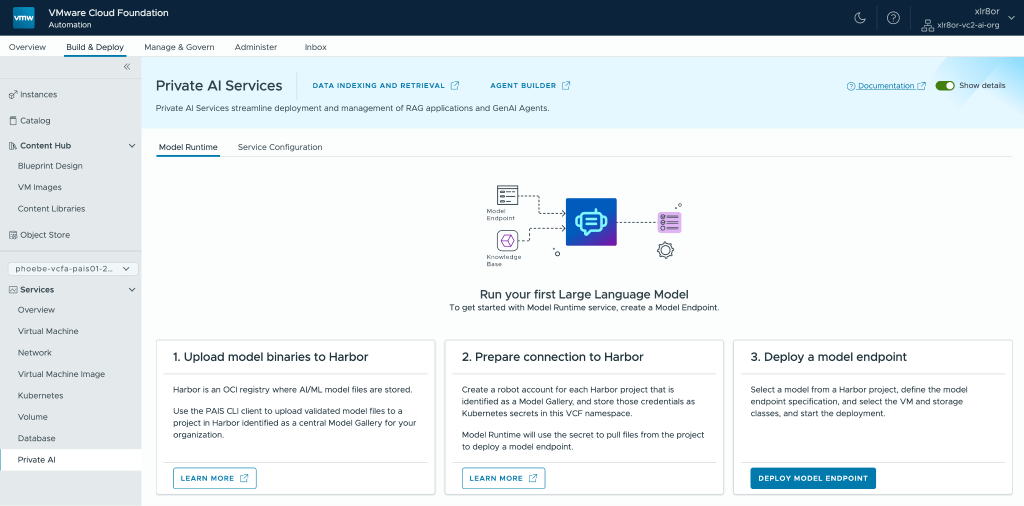The width and height of the screenshot is (1024, 506).
Task: Open the Data Indexing and Retrieval link
Action: tap(386, 86)
